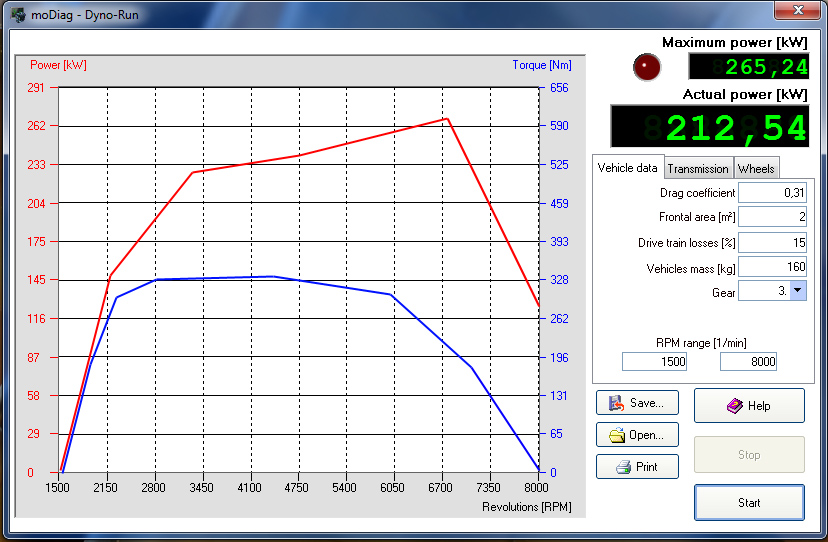
Task: Click the RPM range minimum field 1500
Action: pyautogui.click(x=654, y=362)
